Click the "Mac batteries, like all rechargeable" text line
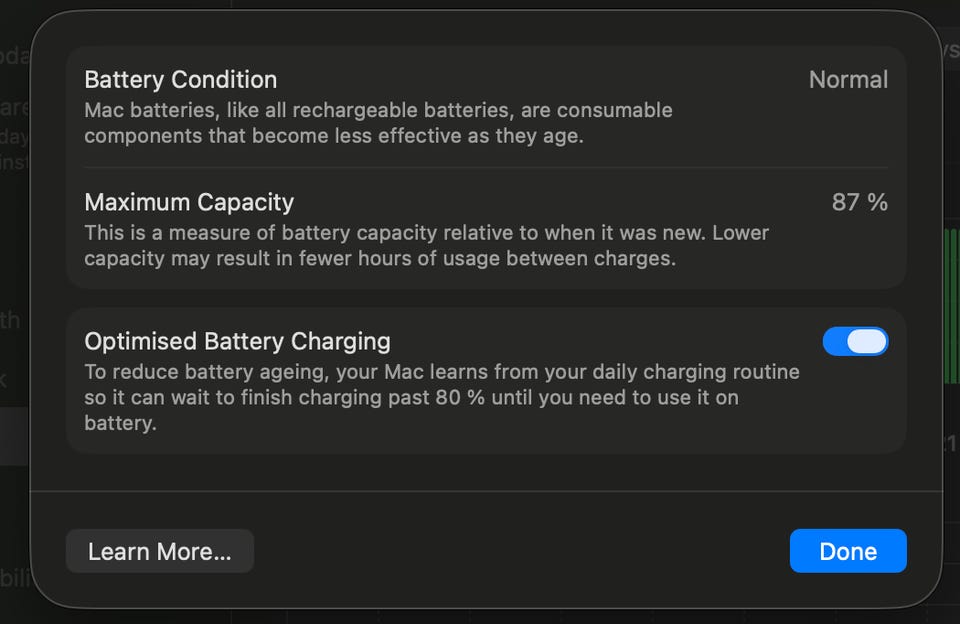The image size is (960, 624). [378, 110]
